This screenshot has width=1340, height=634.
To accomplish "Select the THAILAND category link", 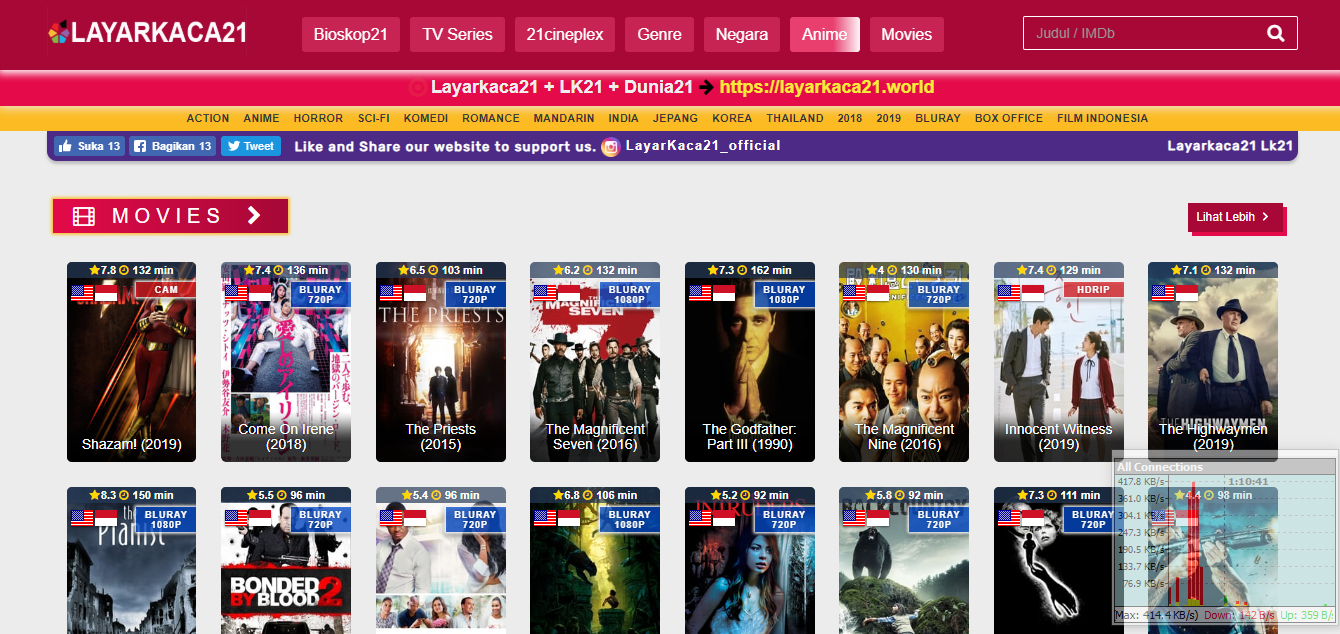I will pos(795,118).
